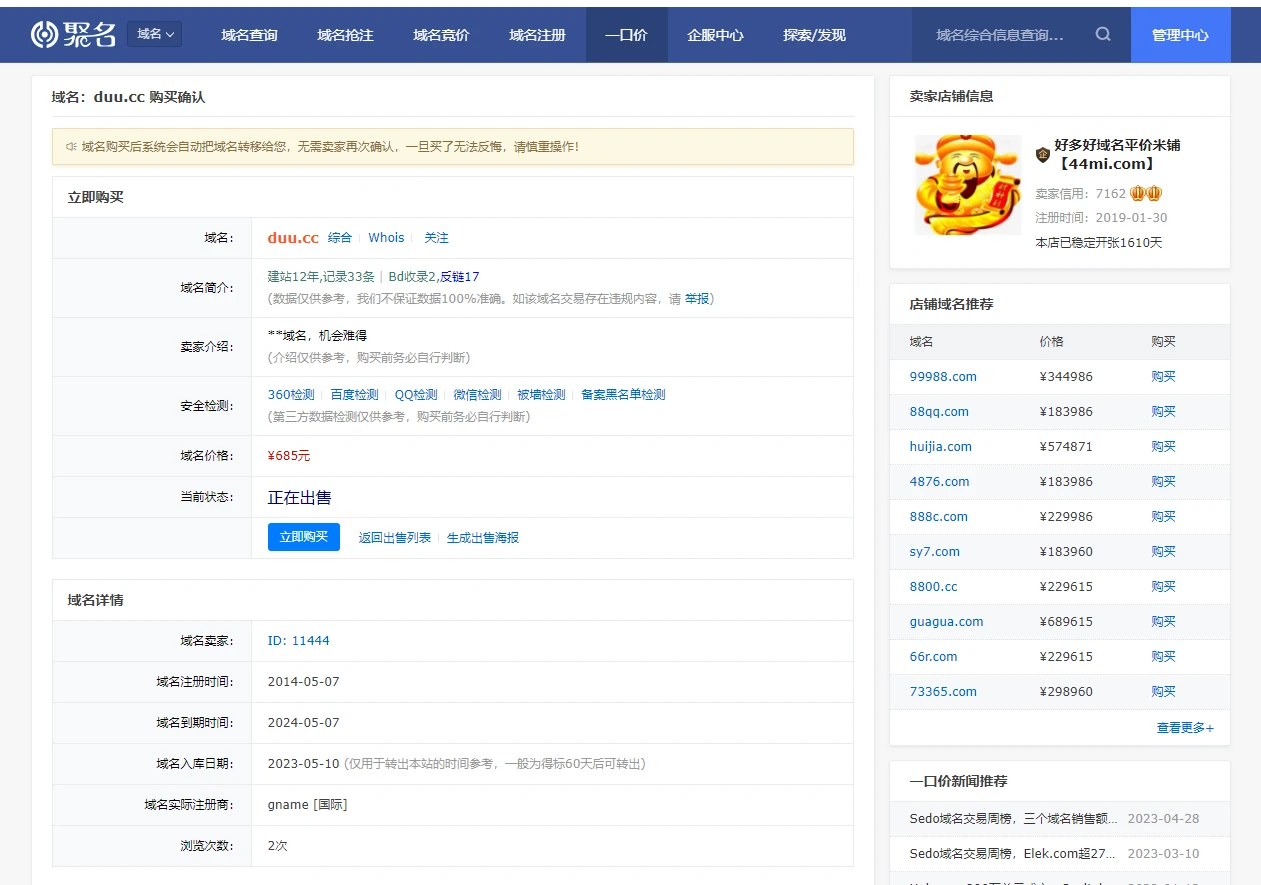Open the huijia.com domain link

coord(941,447)
